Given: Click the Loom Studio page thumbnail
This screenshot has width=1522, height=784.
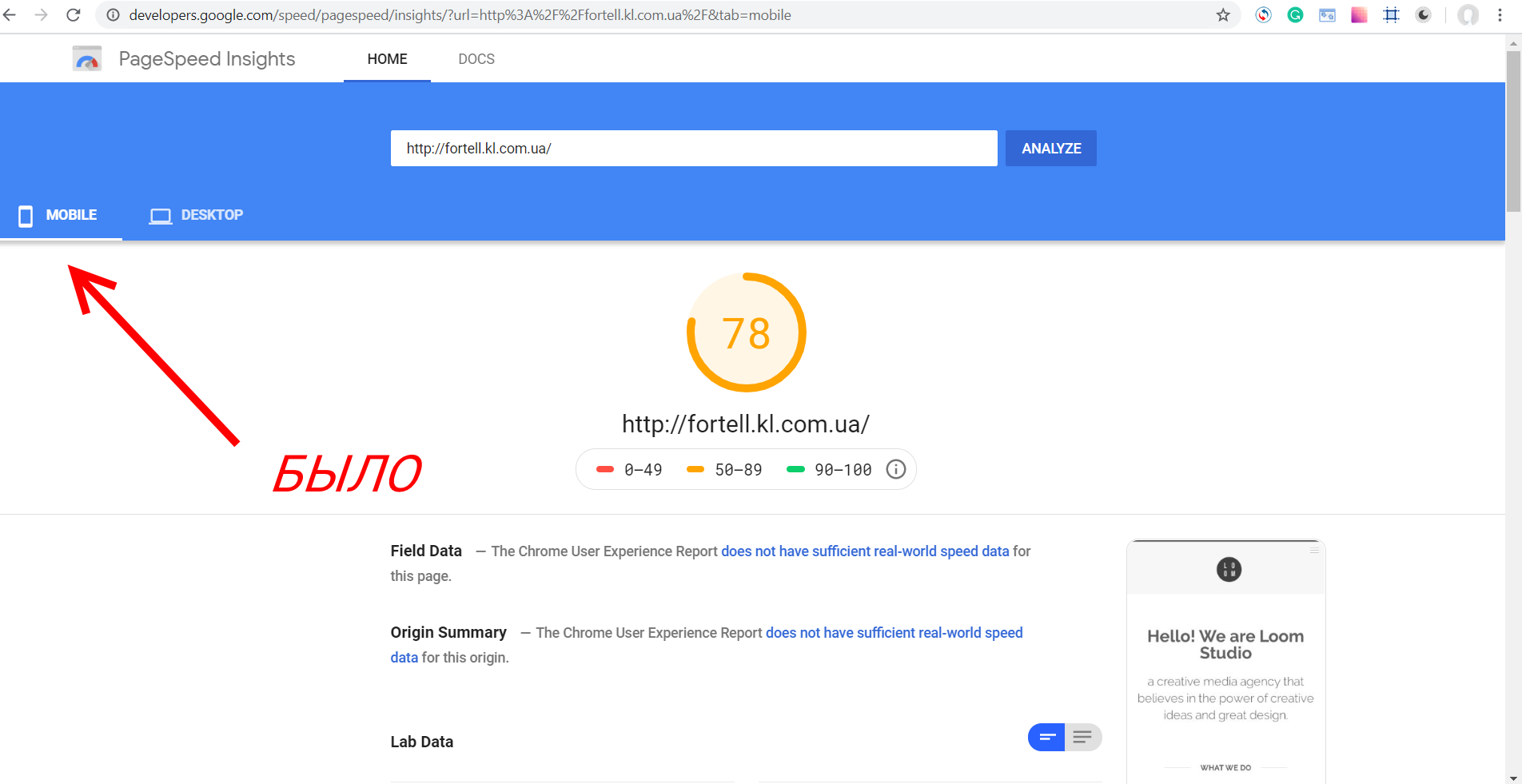Looking at the screenshot, I should click(x=1226, y=662).
